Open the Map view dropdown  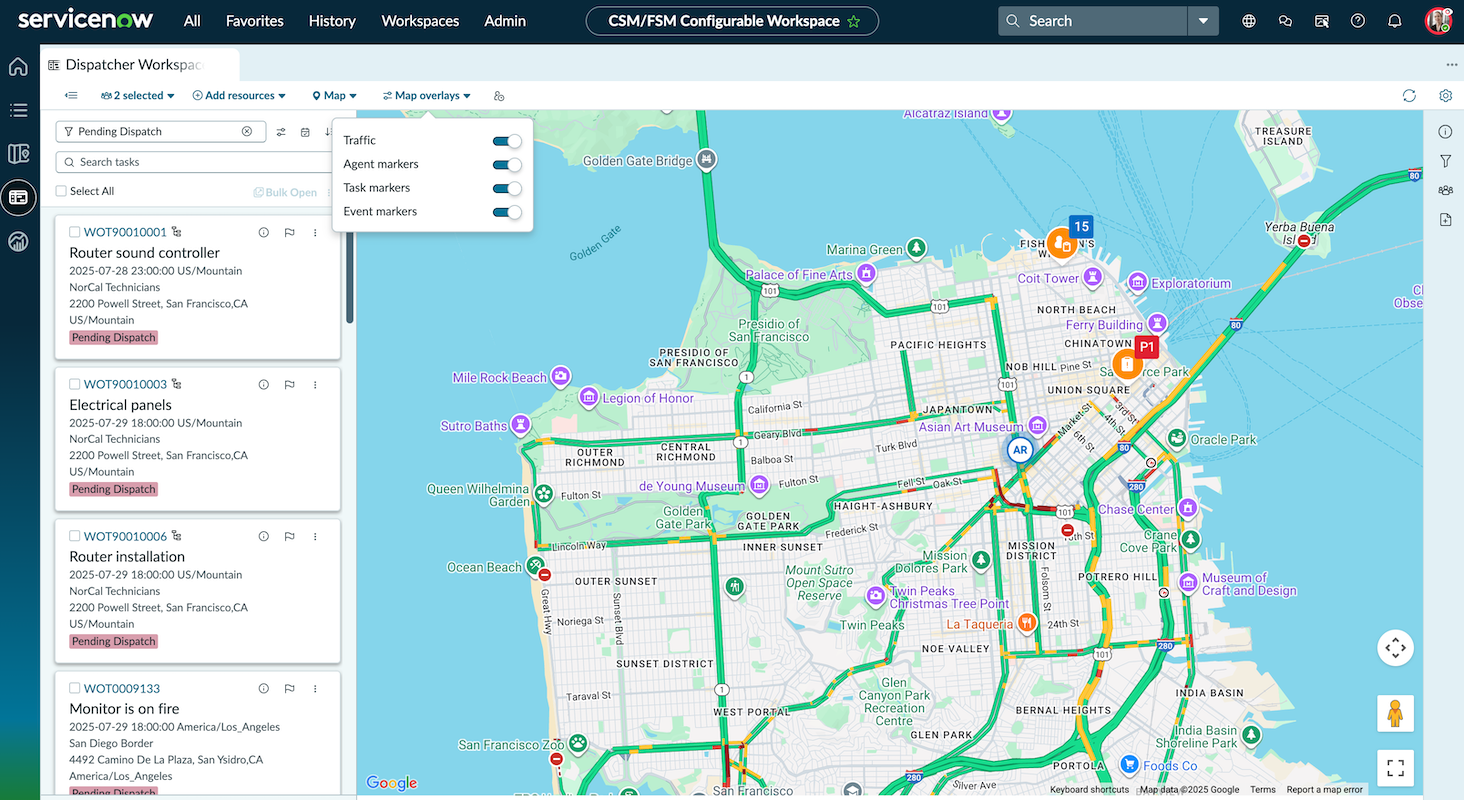click(335, 96)
